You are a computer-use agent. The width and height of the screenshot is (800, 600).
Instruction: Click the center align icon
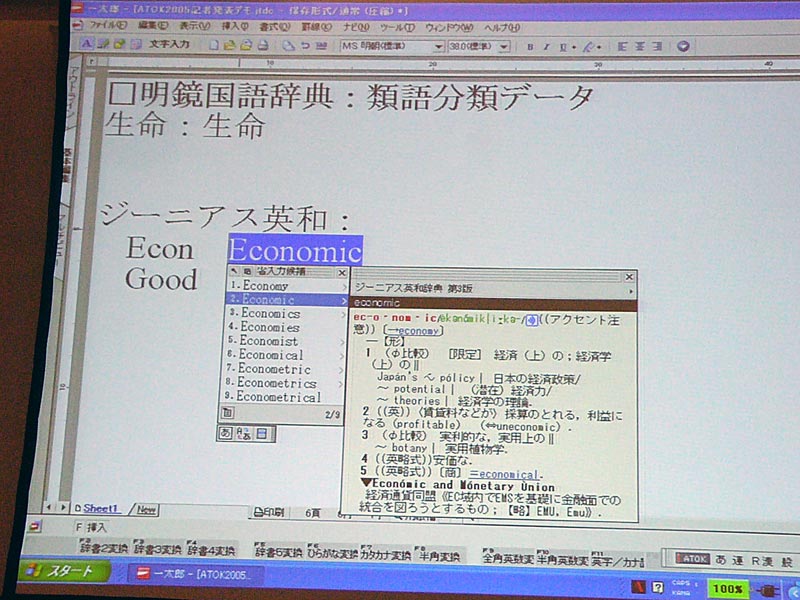coord(640,46)
